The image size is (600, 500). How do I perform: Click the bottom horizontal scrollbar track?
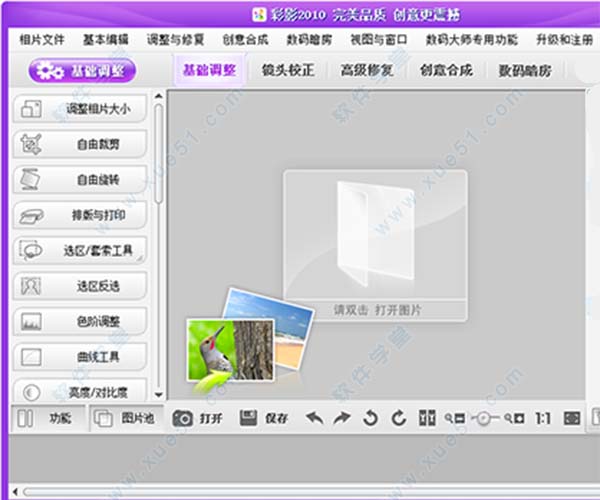(311, 492)
